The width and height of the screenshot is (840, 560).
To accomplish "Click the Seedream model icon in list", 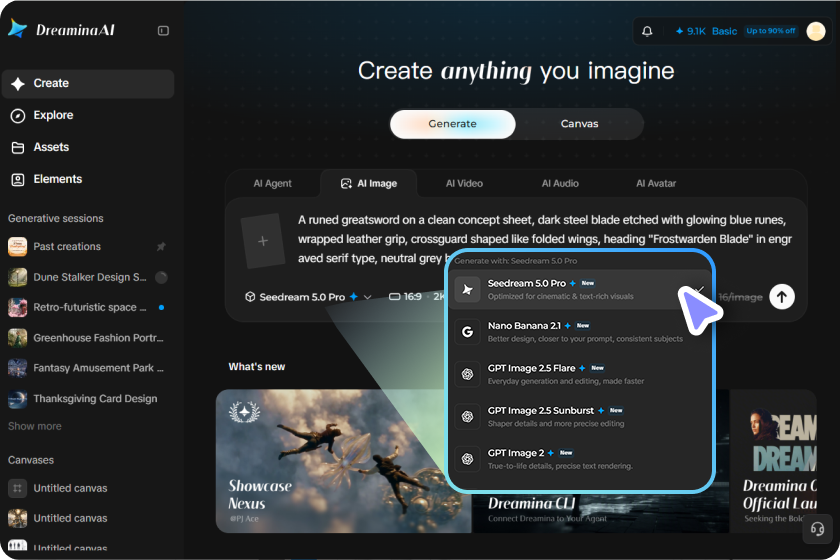I will [x=467, y=289].
